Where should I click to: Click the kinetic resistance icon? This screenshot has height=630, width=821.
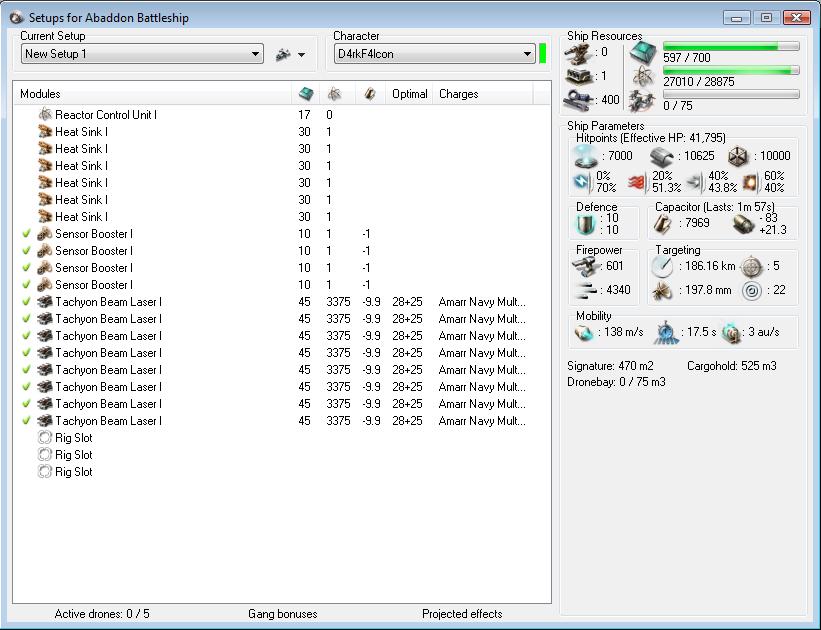coord(694,182)
